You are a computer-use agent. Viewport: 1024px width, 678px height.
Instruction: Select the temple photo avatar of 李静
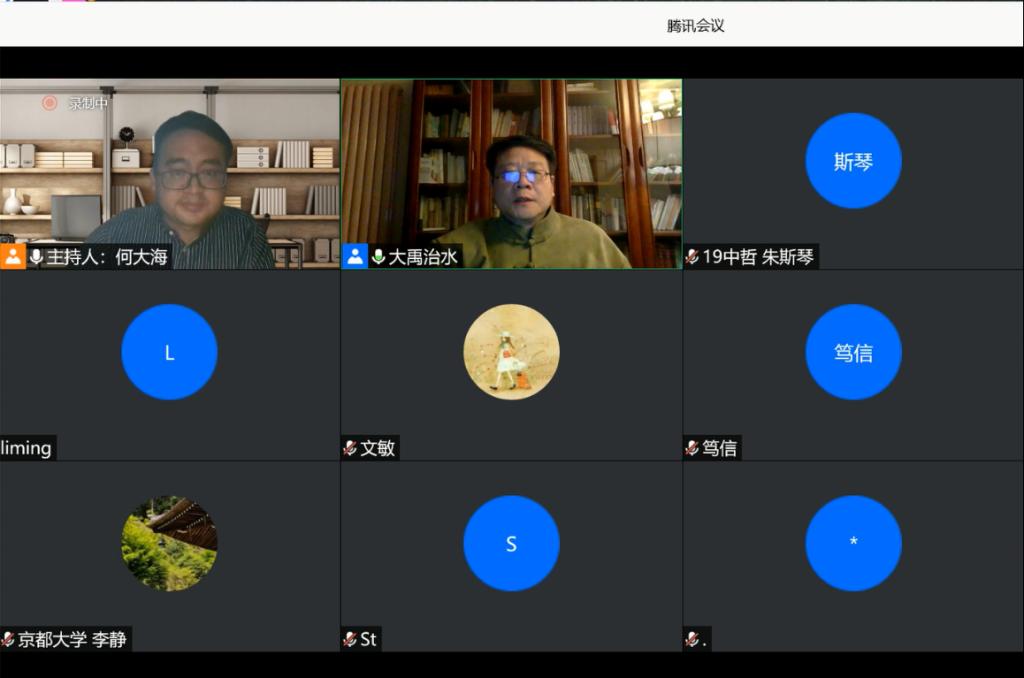169,543
